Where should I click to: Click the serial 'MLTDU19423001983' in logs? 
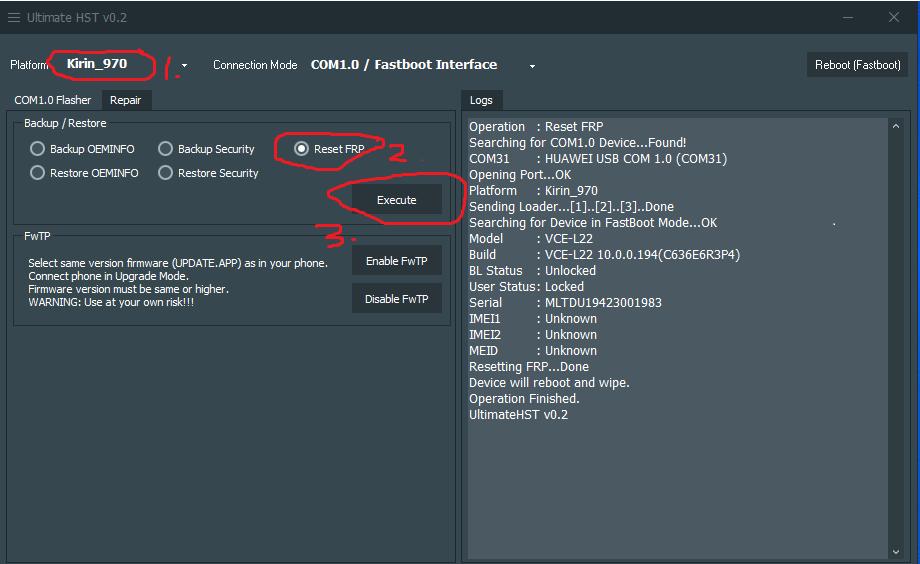[x=603, y=303]
